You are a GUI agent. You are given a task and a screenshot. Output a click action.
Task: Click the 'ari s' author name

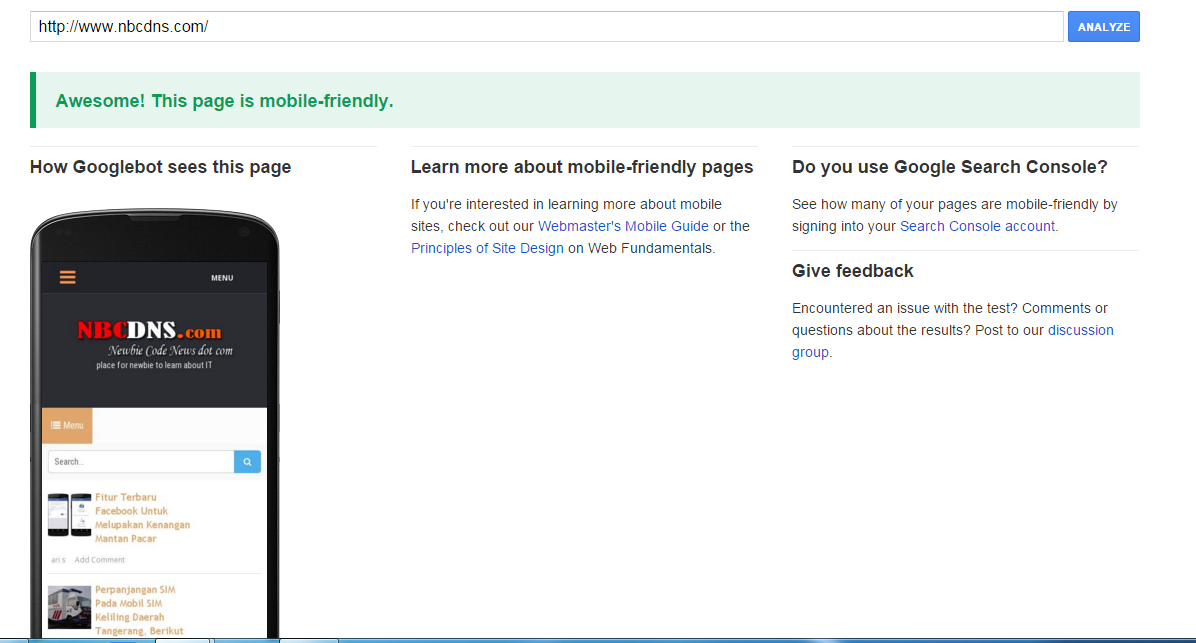58,560
